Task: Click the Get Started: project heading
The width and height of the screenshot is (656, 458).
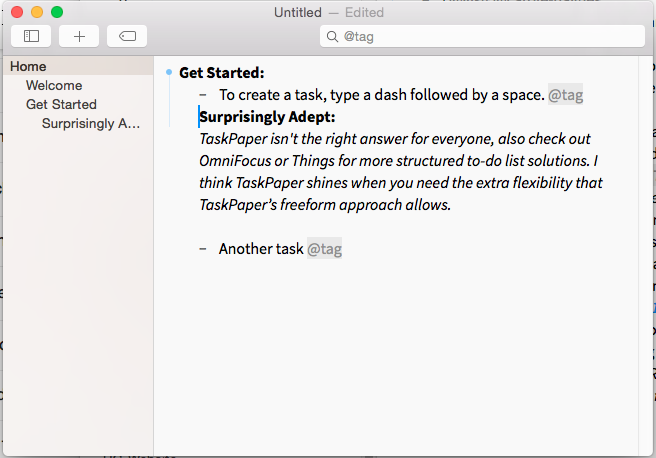Action: 222,73
